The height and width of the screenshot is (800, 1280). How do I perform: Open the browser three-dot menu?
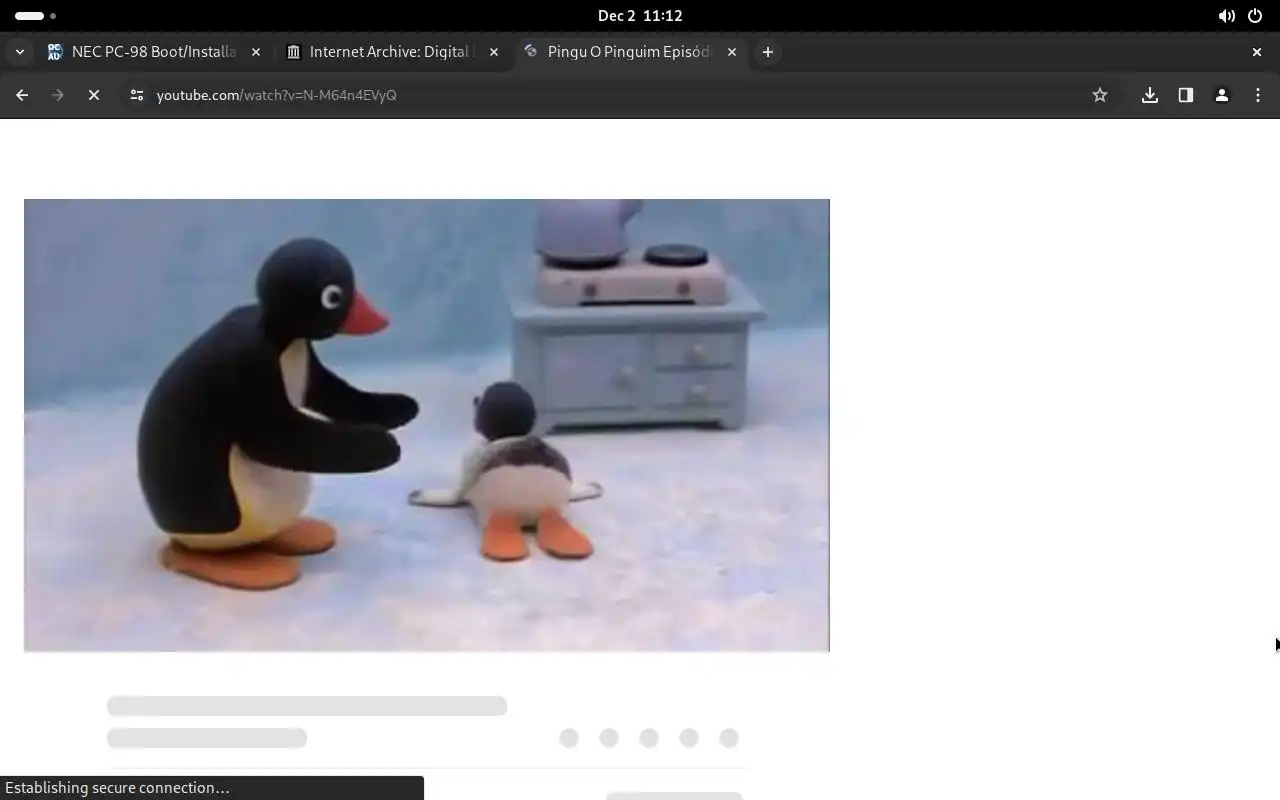[1258, 95]
